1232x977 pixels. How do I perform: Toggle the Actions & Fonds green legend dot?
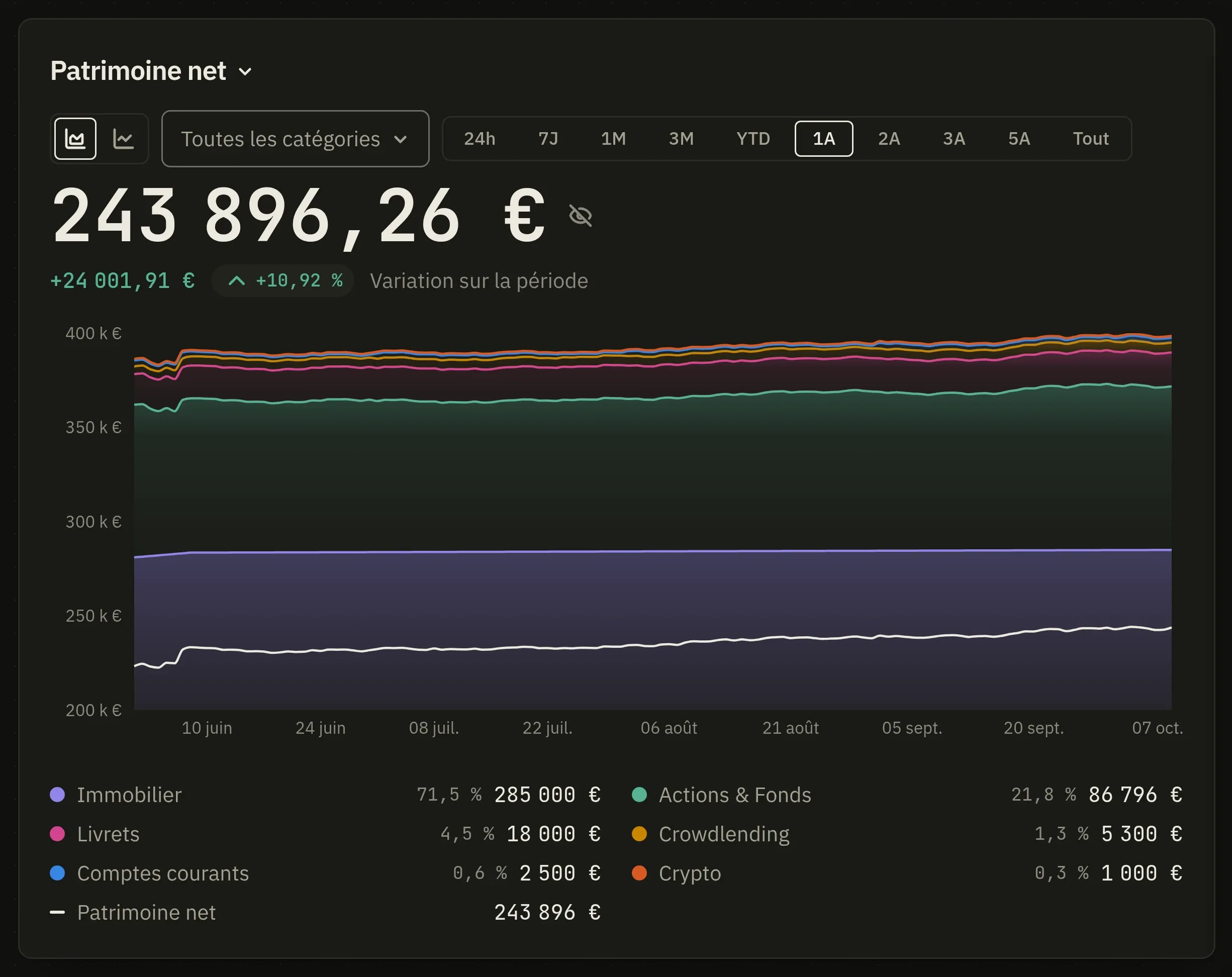tap(639, 795)
